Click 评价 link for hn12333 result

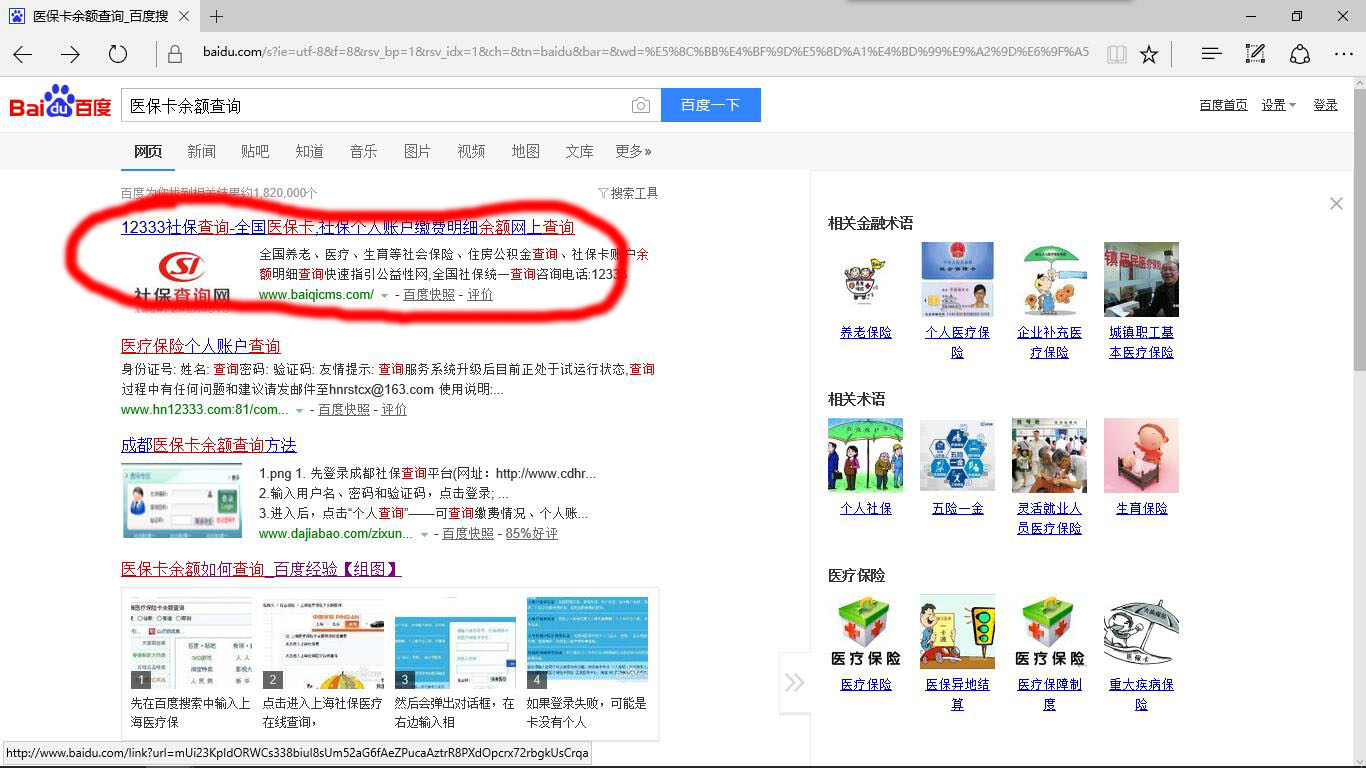(394, 410)
